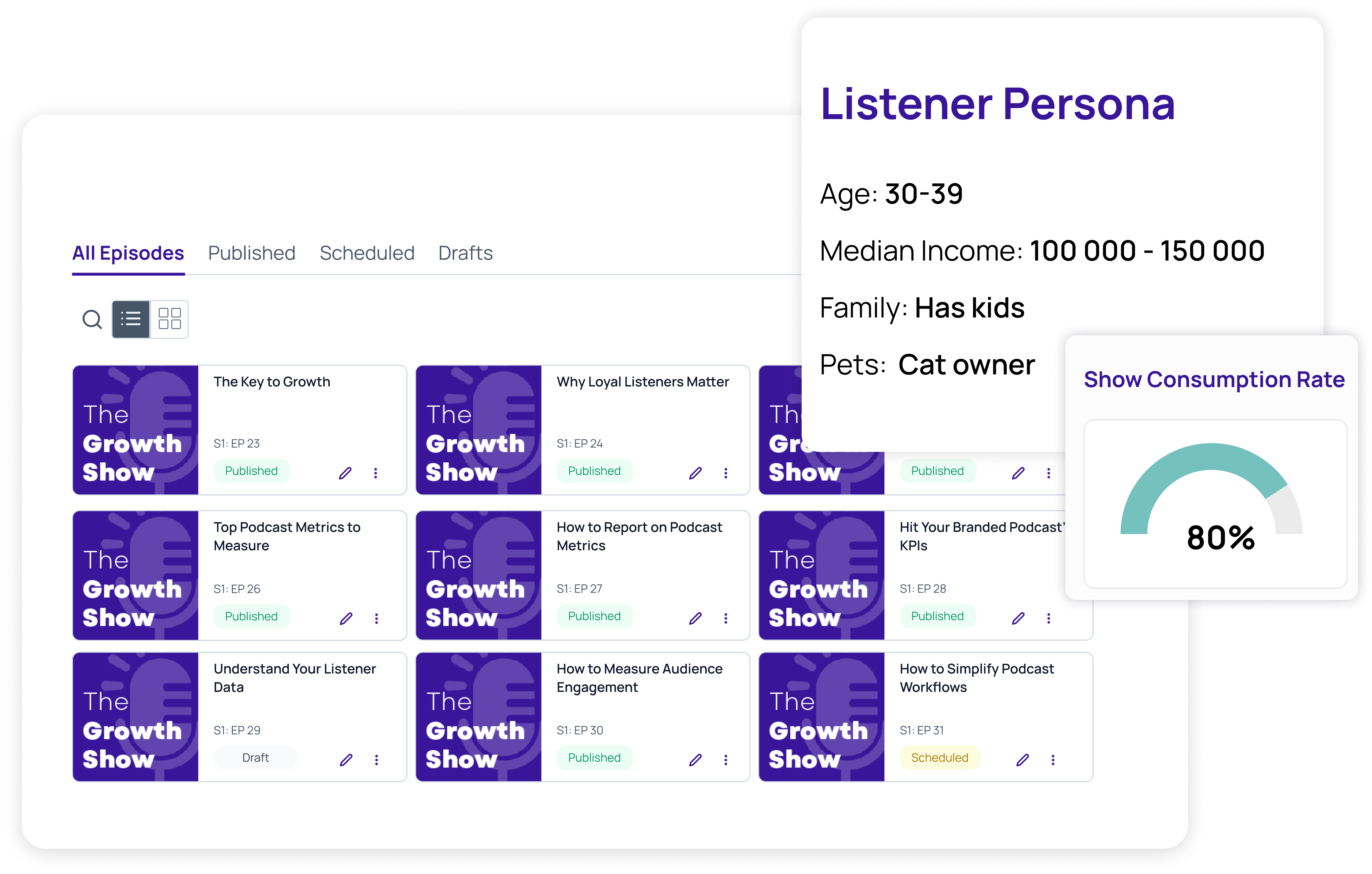
Task: Click pencil icon for EP 26
Action: pos(346,618)
